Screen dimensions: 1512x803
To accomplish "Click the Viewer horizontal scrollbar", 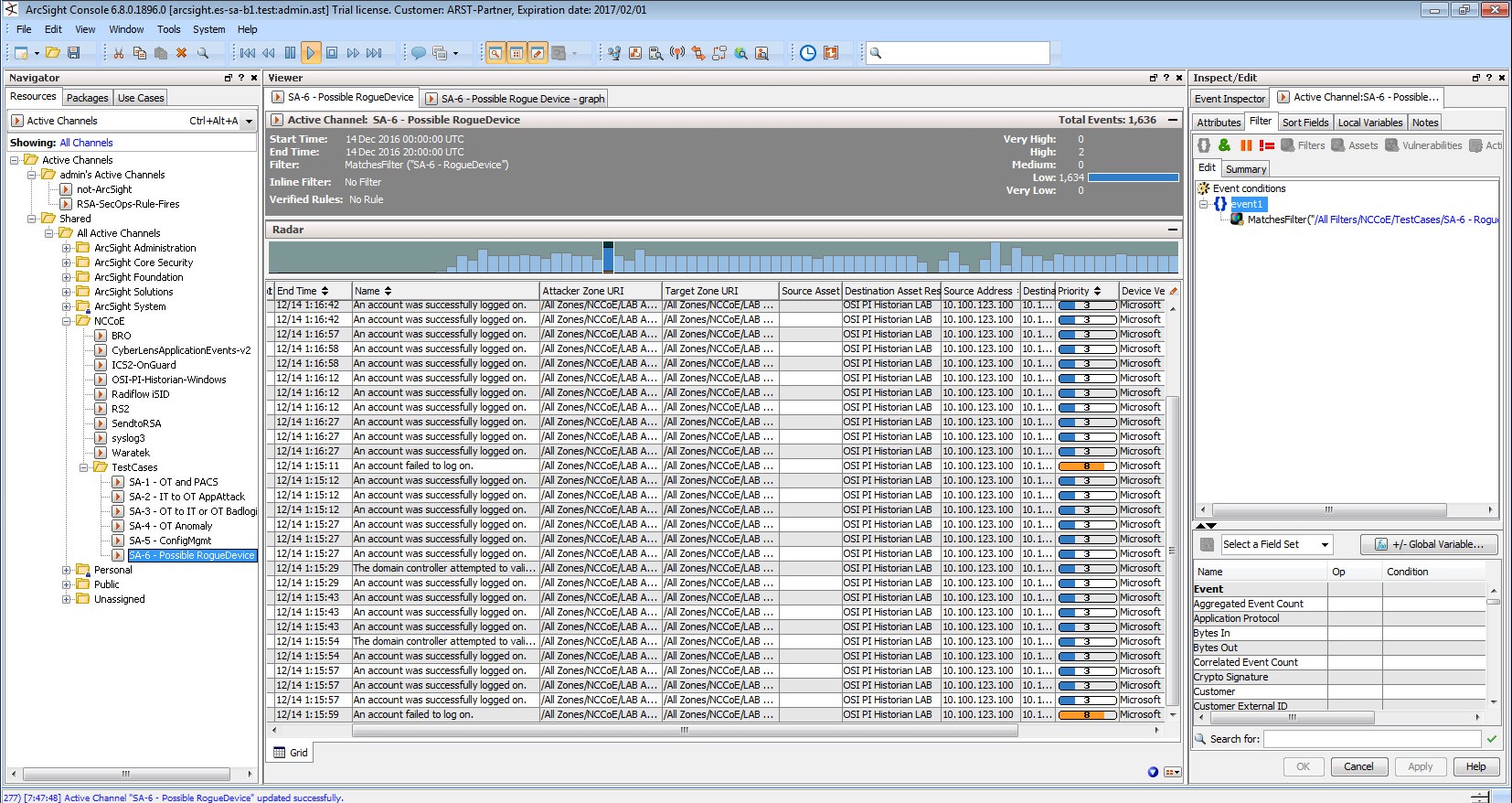I will (686, 730).
